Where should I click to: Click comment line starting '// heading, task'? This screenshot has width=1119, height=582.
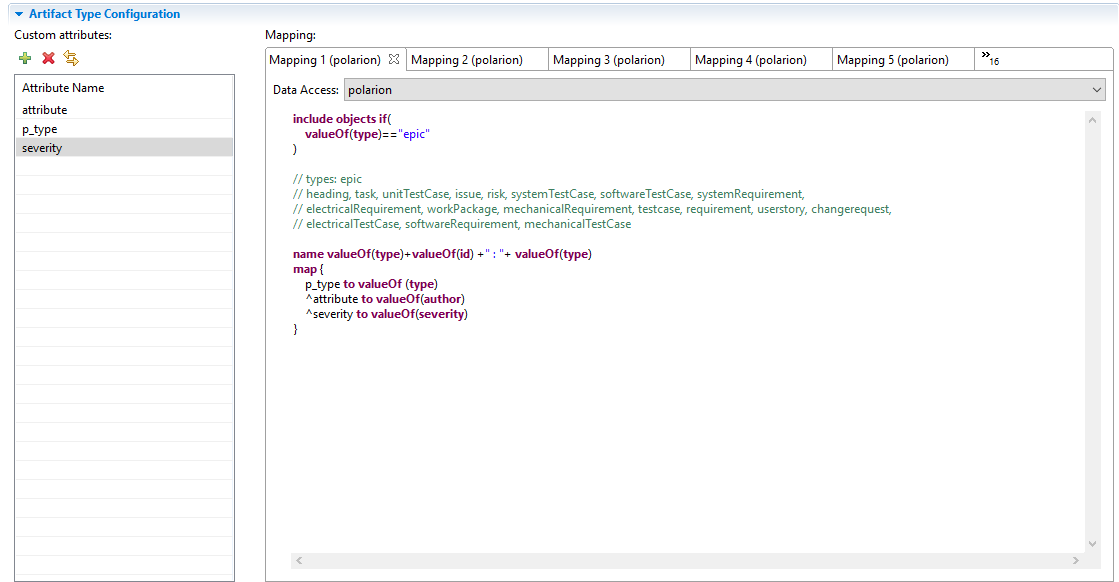(x=548, y=194)
